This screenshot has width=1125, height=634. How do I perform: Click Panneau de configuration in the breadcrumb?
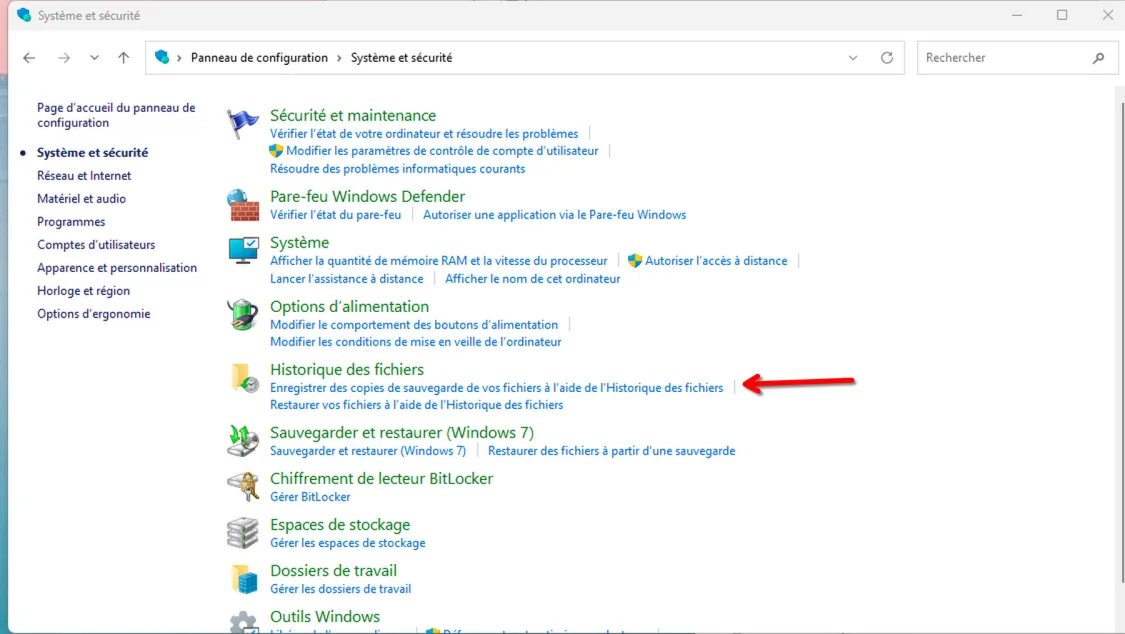pyautogui.click(x=259, y=57)
